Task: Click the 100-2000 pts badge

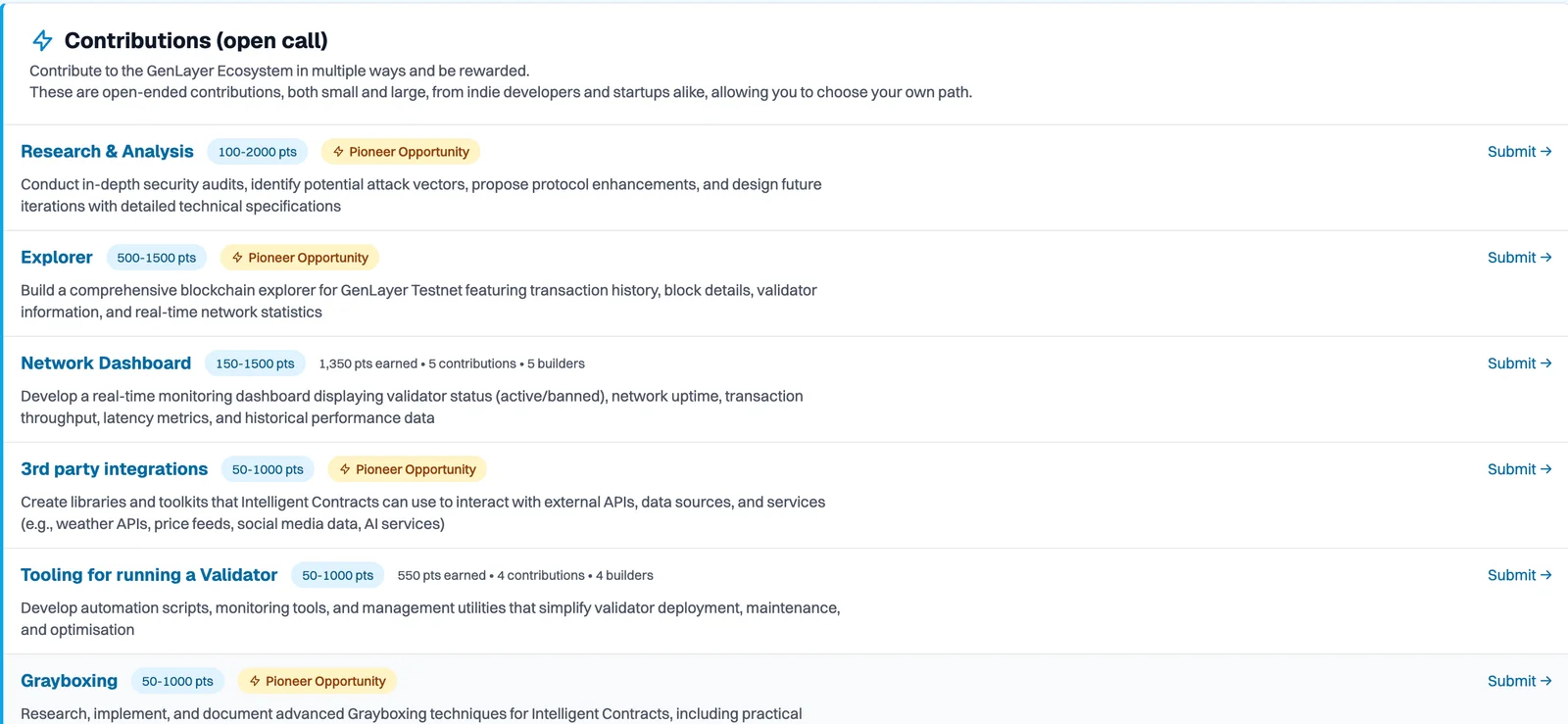Action: pos(258,152)
